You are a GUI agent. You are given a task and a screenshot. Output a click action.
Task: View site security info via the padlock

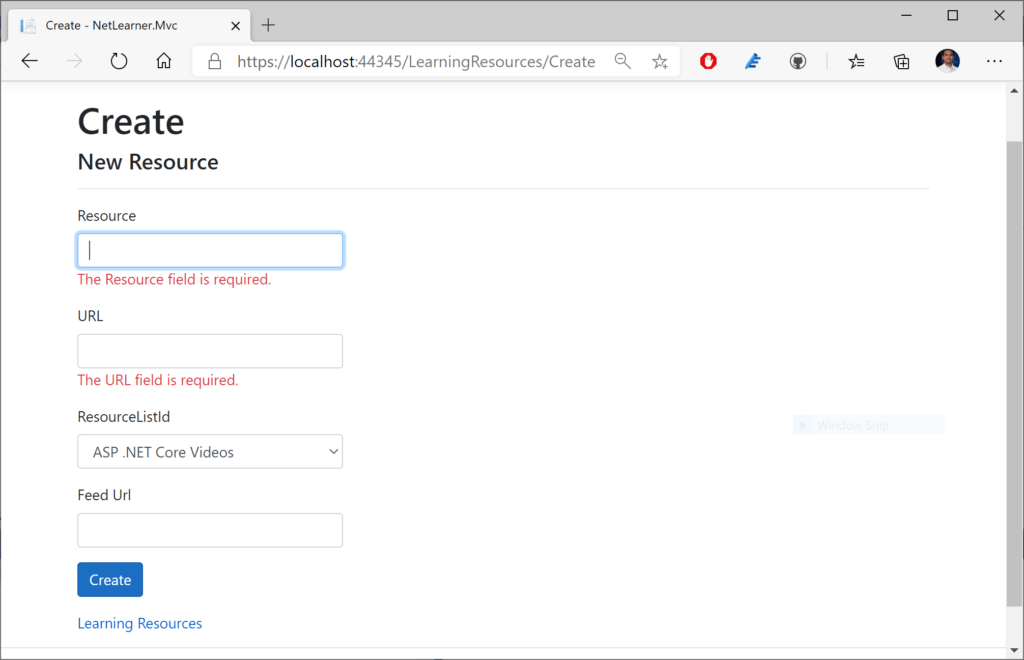click(214, 61)
